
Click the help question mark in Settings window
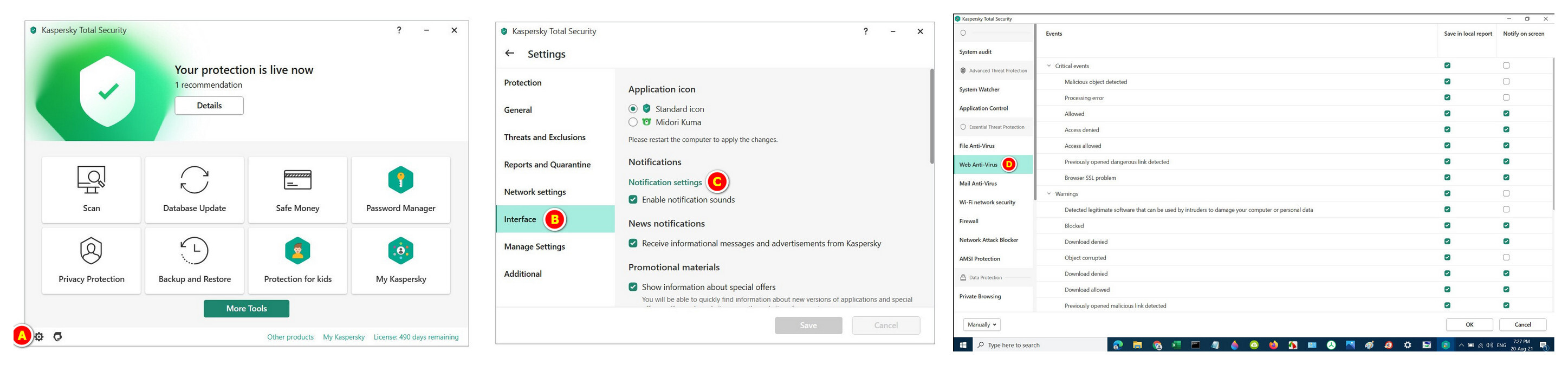866,31
